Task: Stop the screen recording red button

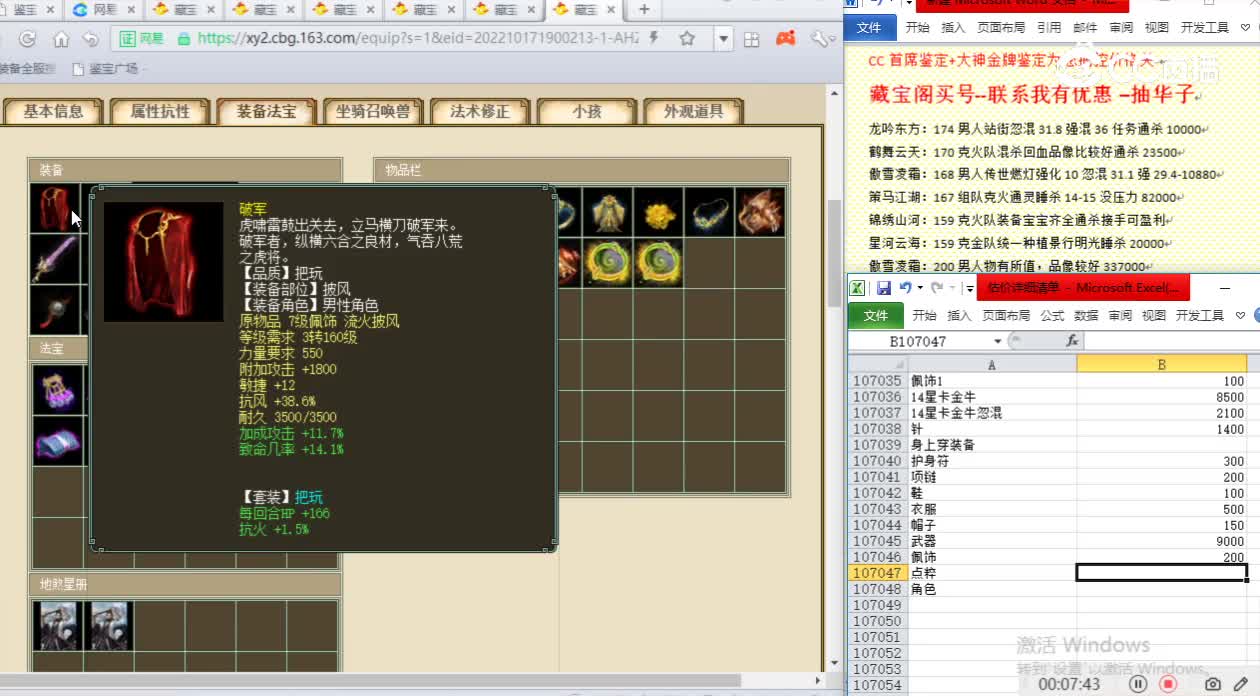Action: (x=1168, y=684)
